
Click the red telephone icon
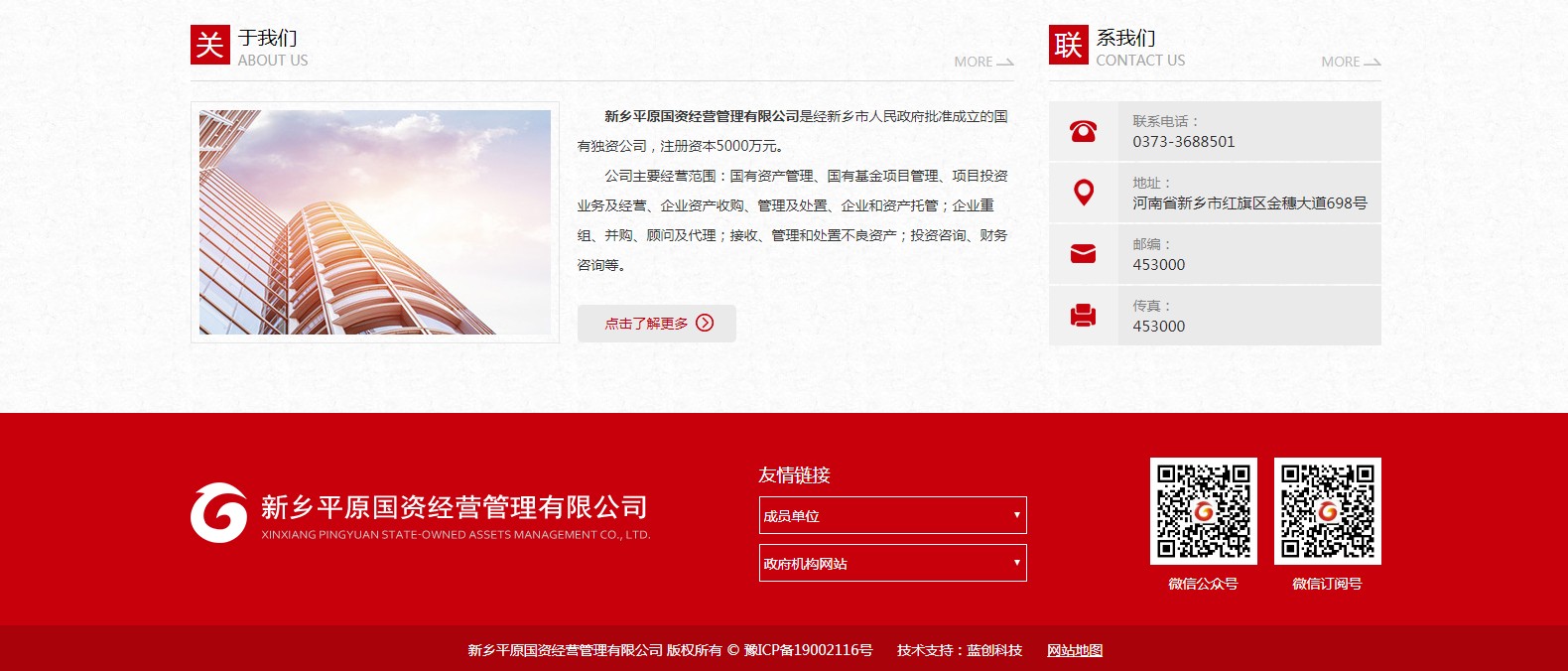click(1083, 131)
